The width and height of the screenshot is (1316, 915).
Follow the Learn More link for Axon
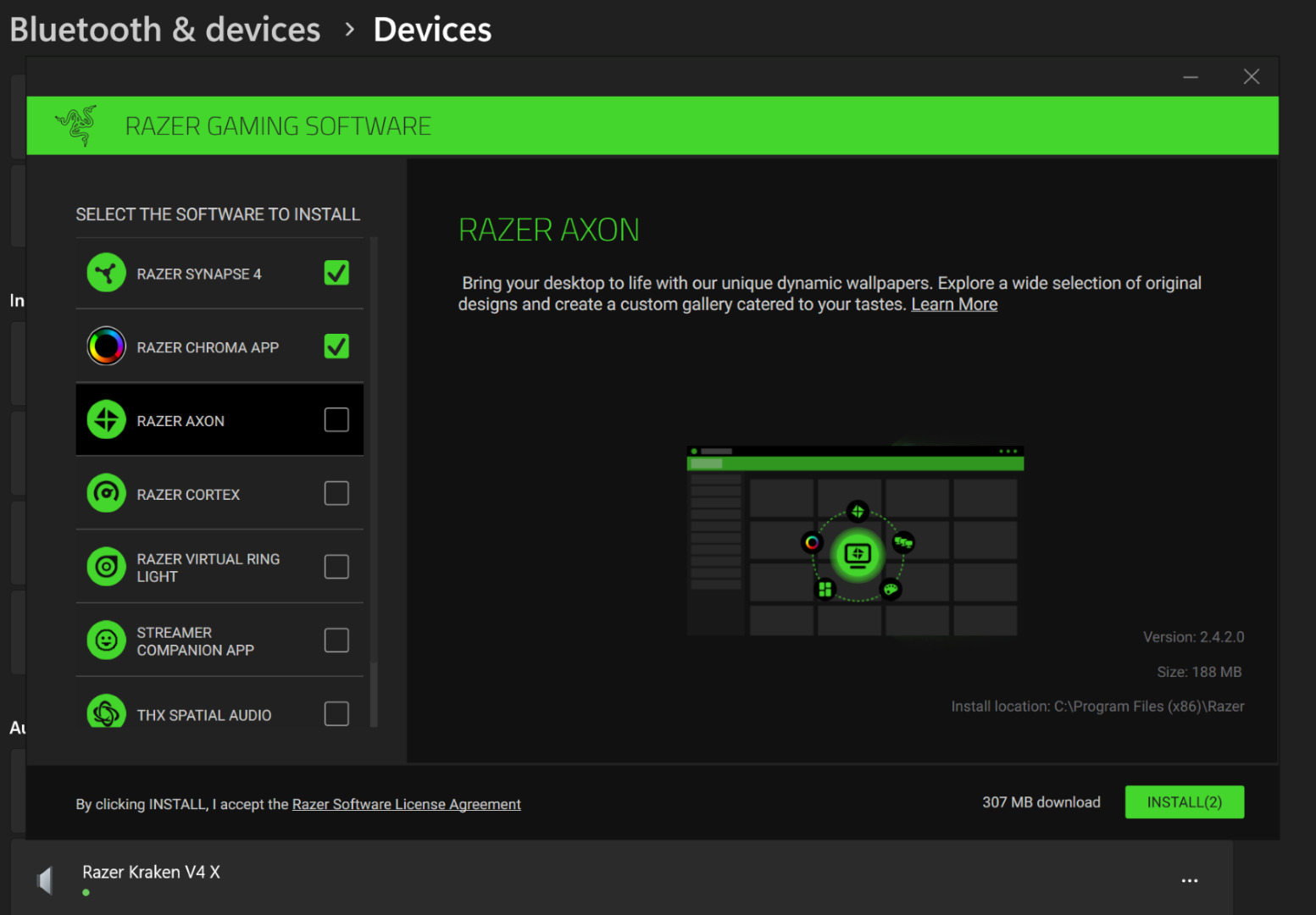point(953,304)
